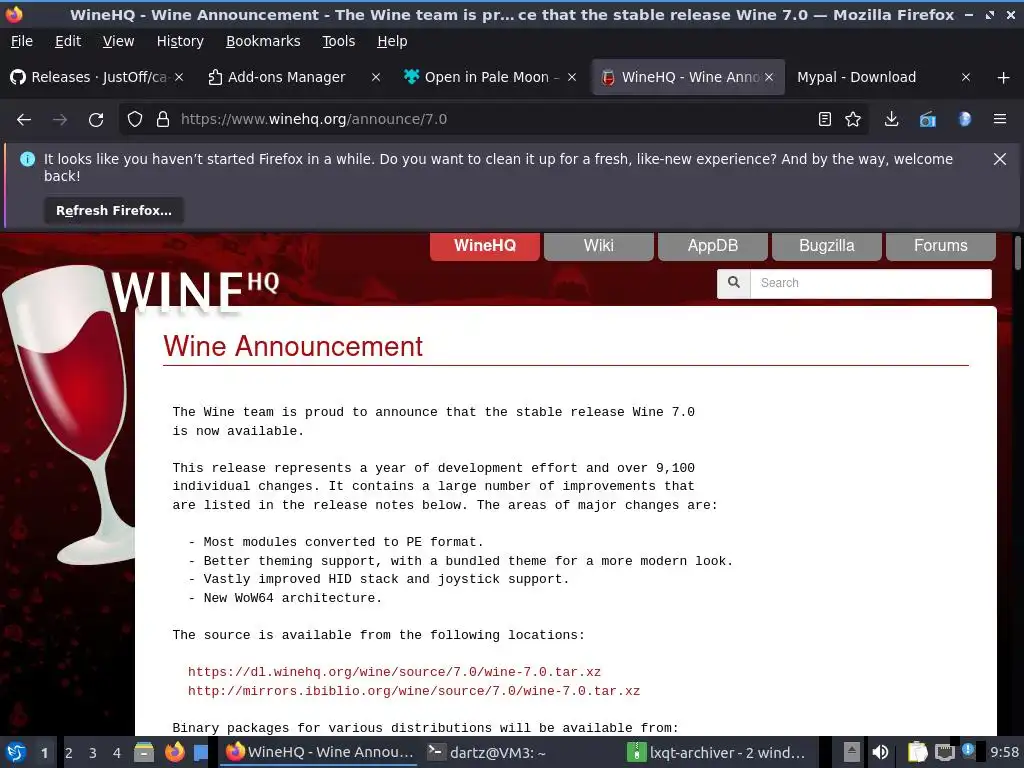The width and height of the screenshot is (1024, 768).
Task: Open the History menu
Action: tap(180, 41)
